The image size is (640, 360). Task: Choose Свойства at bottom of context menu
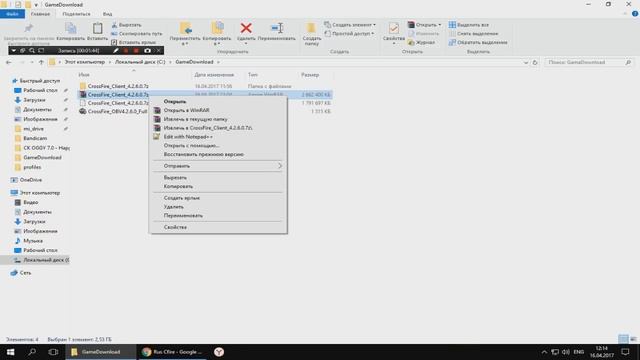[x=218, y=227]
